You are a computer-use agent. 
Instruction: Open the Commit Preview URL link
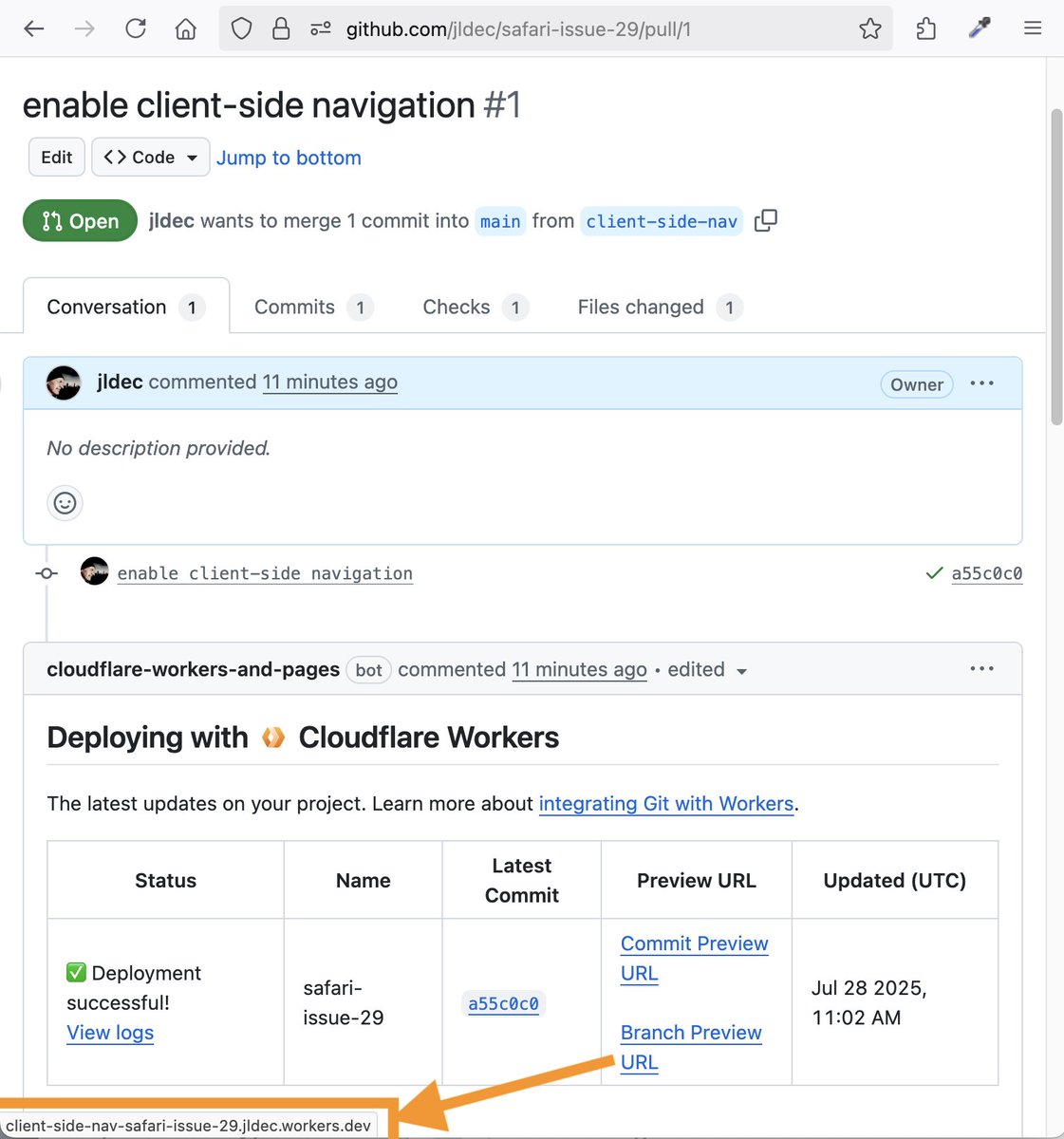pos(694,958)
